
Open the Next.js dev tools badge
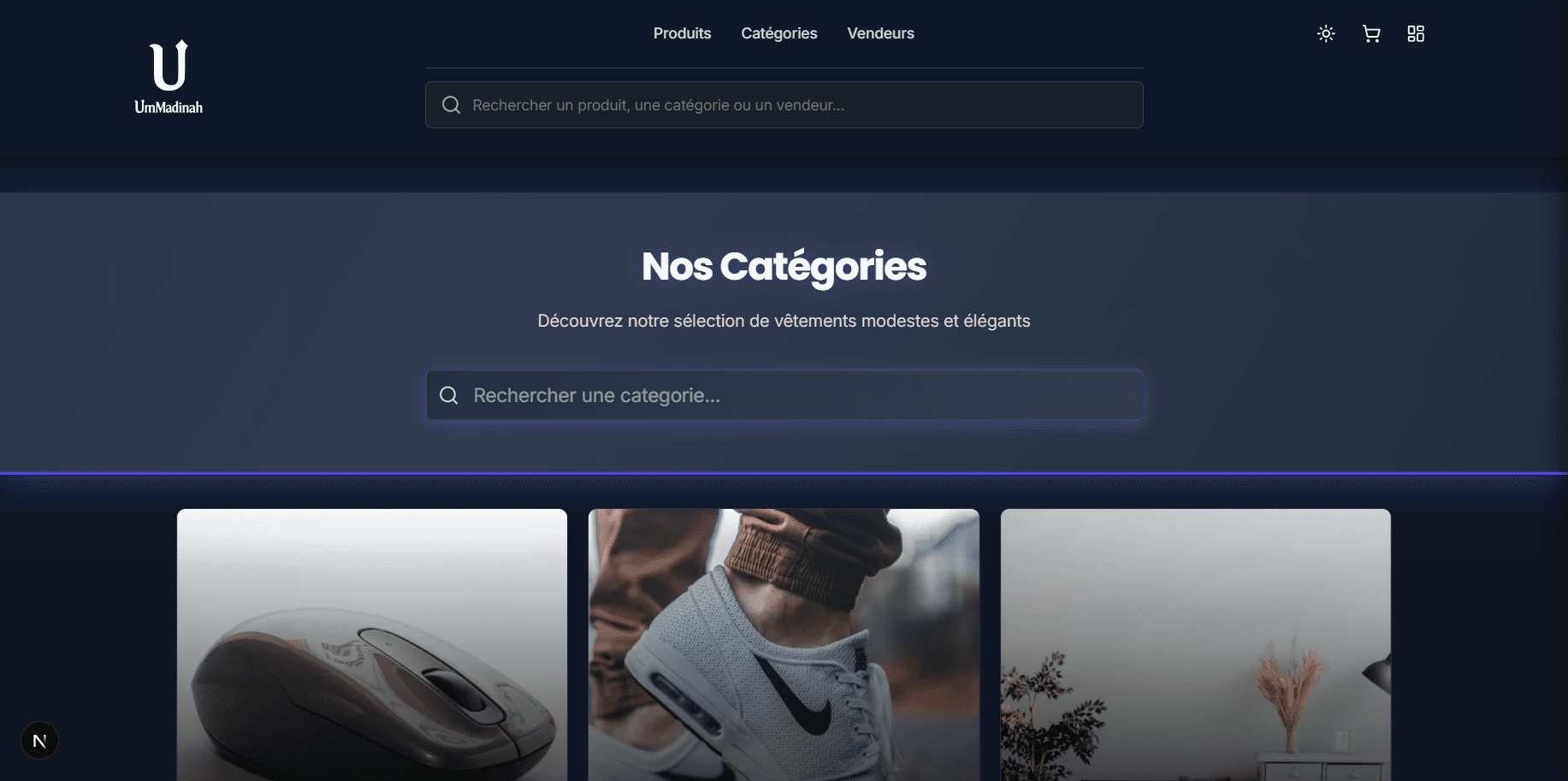pos(39,741)
